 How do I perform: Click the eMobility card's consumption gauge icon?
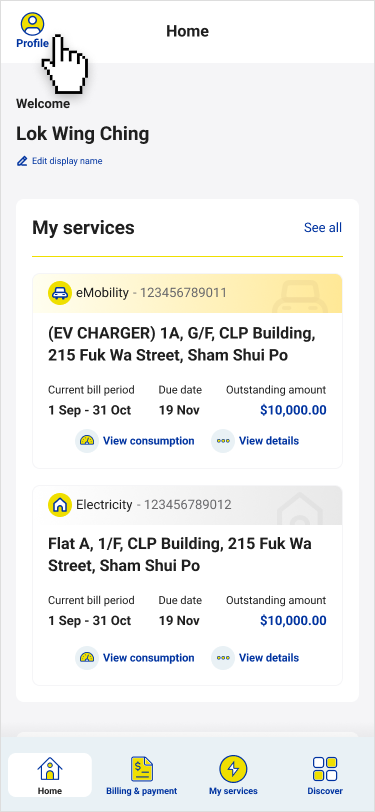coord(86,441)
